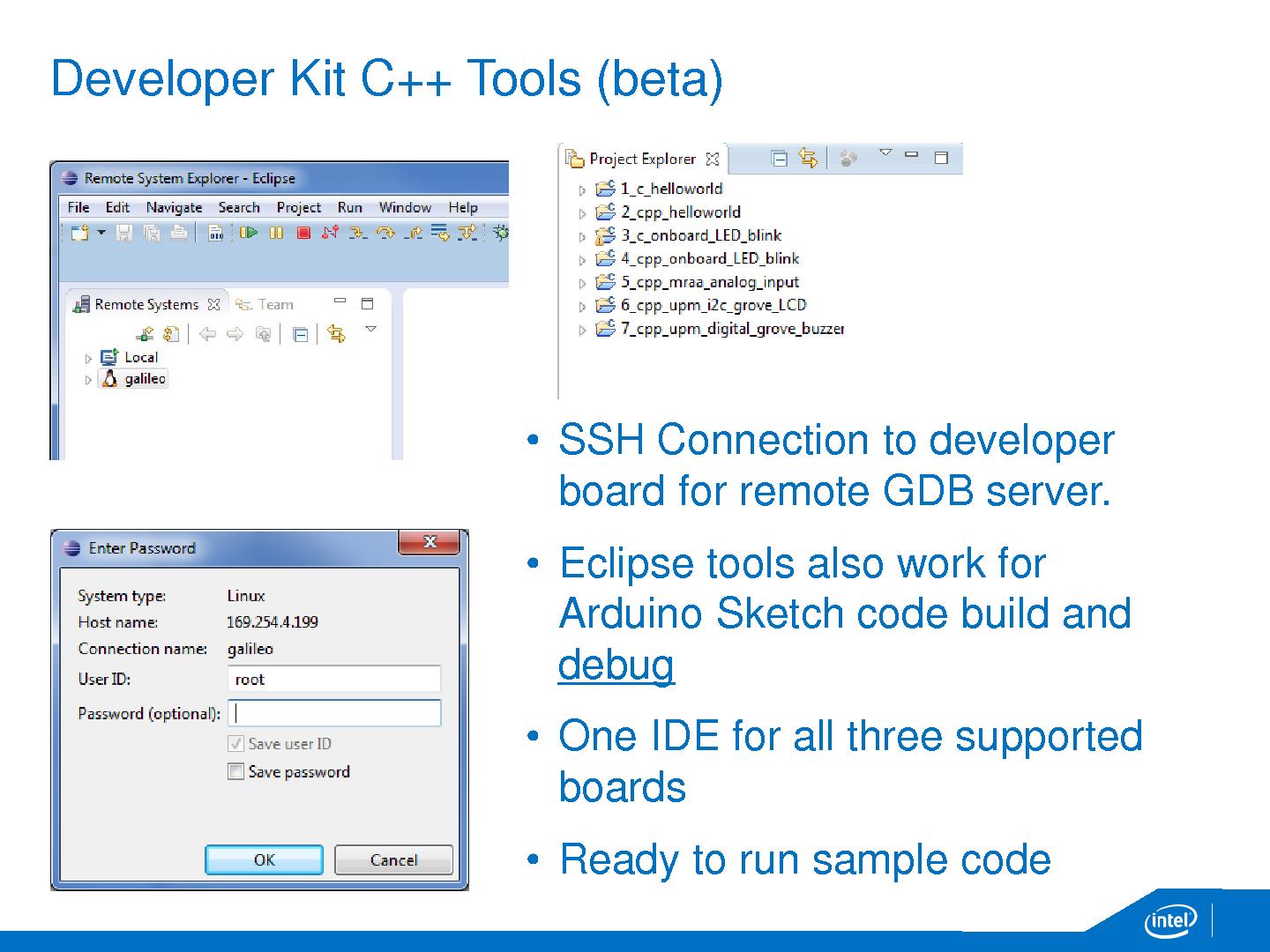Select the 6_cpp_upm_i2c_grove_LCD project
This screenshot has height=952, width=1270.
(701, 305)
